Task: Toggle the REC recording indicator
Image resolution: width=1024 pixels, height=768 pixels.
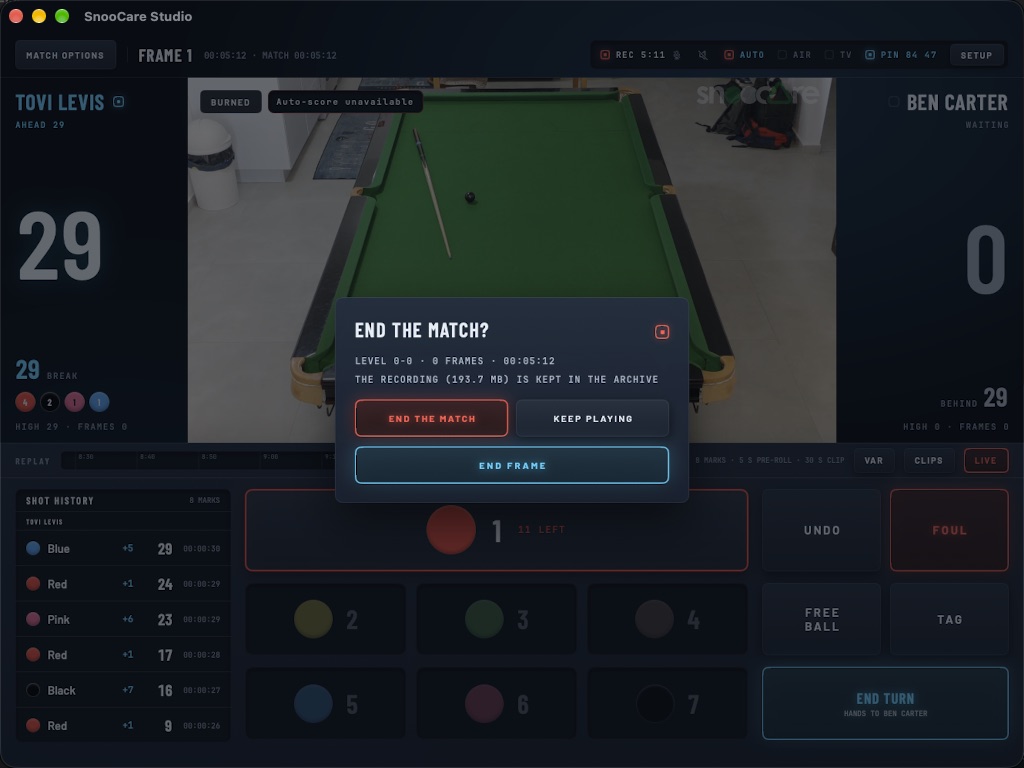Action: coord(632,55)
